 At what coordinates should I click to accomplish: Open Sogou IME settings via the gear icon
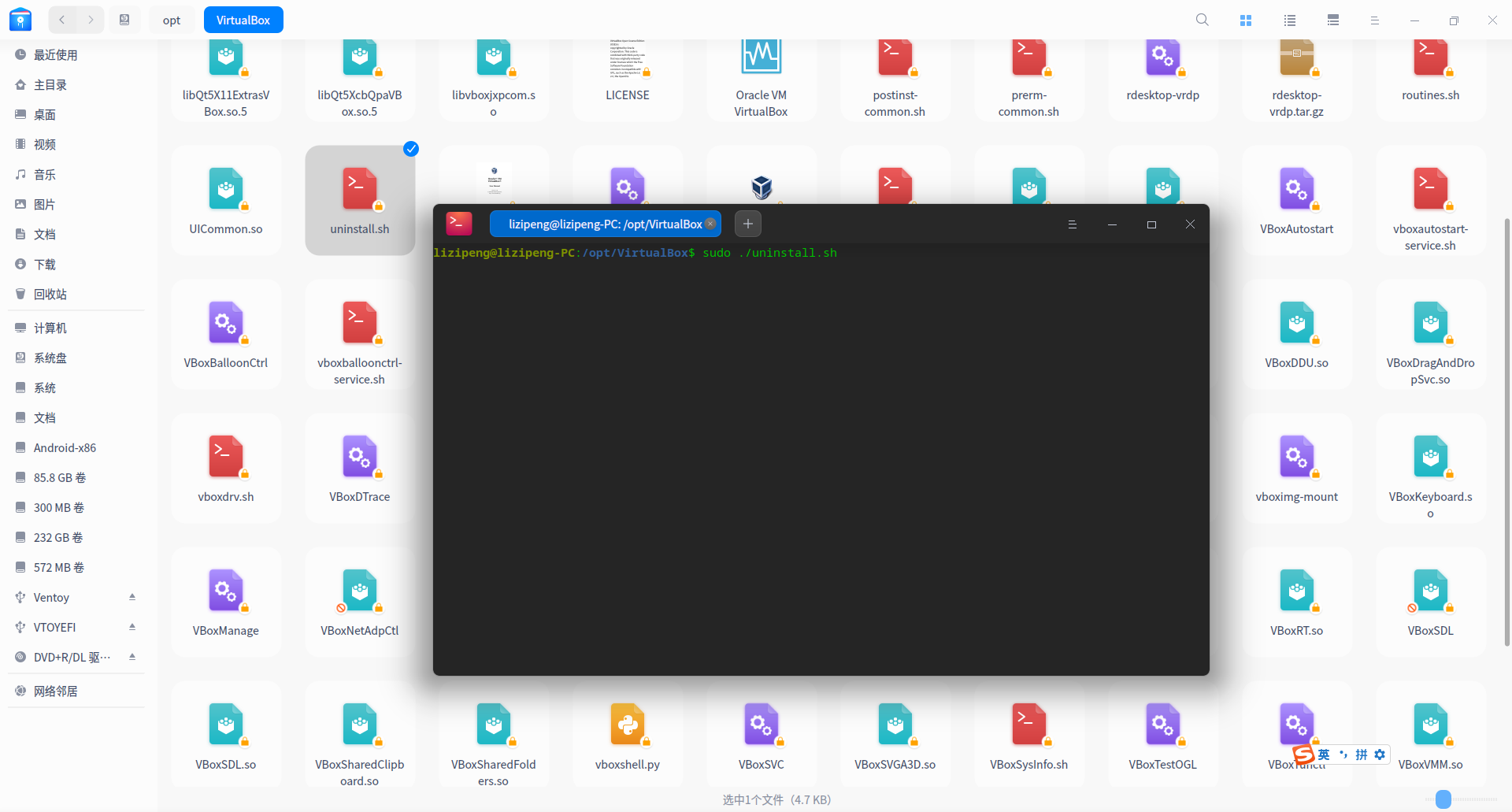click(x=1380, y=755)
